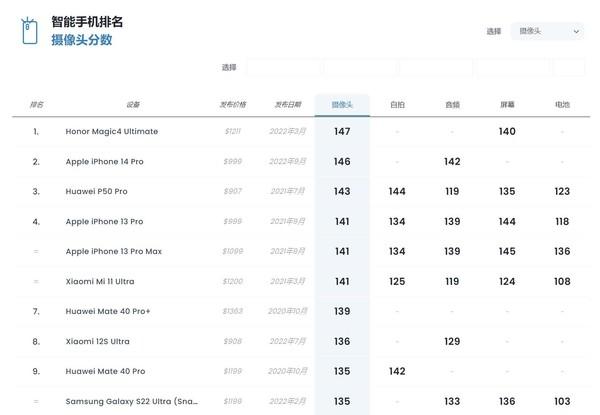600x415 pixels.
Task: Click the 摄像头分数 subtitle
Action: click(x=82, y=40)
